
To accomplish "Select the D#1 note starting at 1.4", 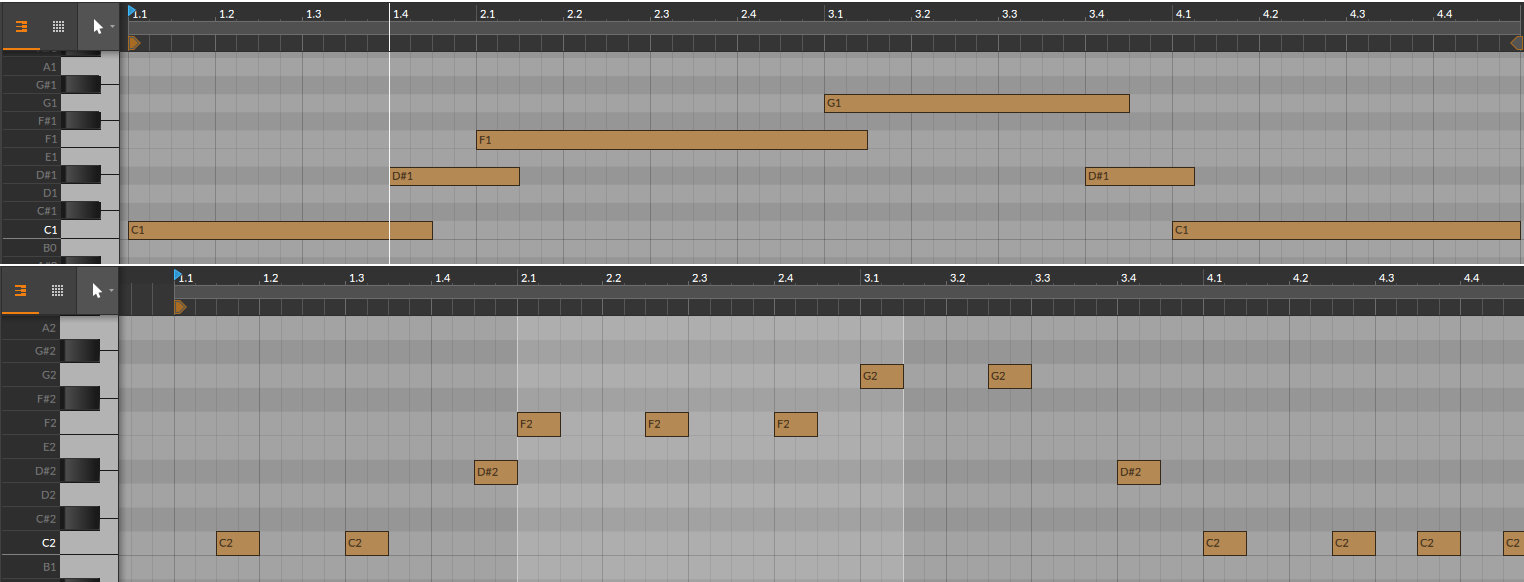I will [x=454, y=176].
